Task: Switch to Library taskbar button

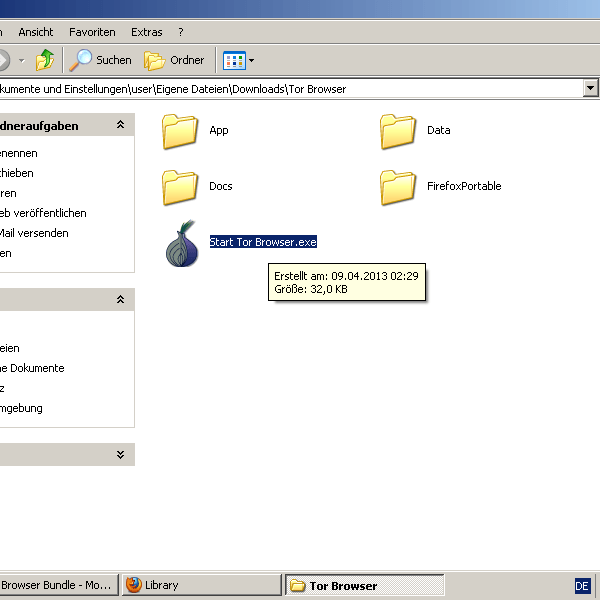Action: [x=202, y=585]
